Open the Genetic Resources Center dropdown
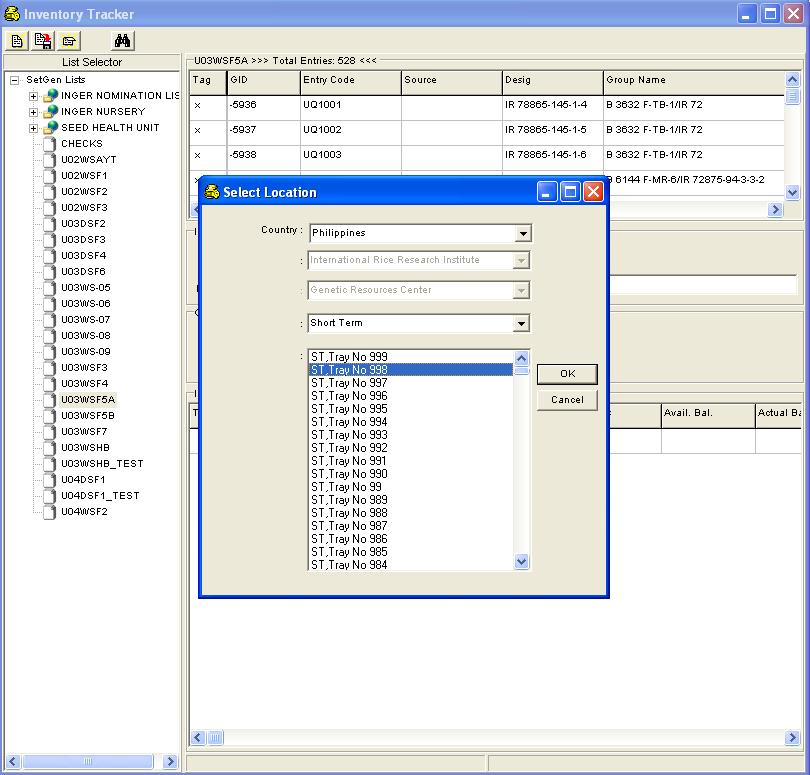Viewport: 810px width, 775px height. point(521,291)
